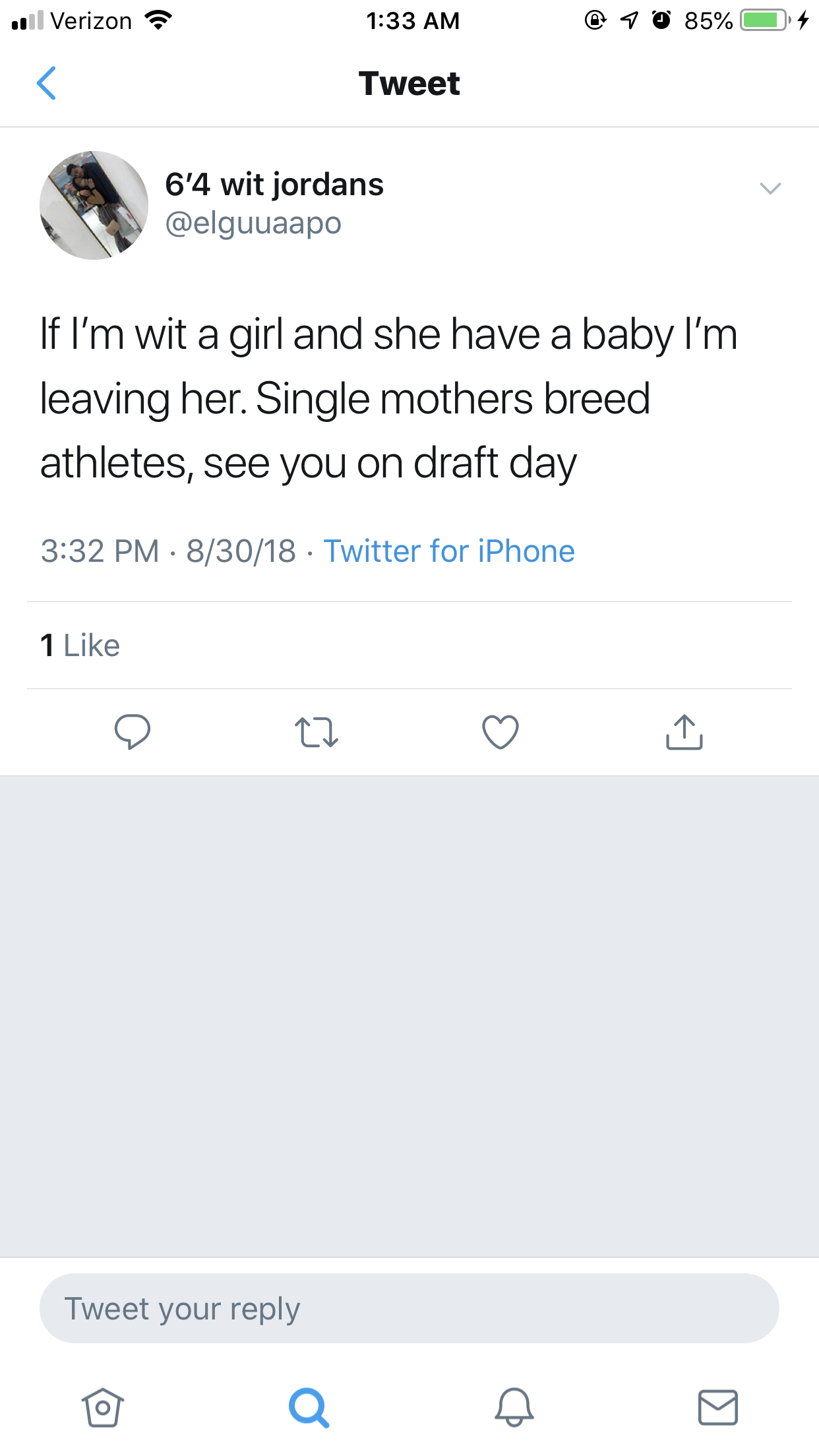This screenshot has height=1456, width=819.
Task: Tap the alarm clock status icon
Action: pyautogui.click(x=661, y=20)
